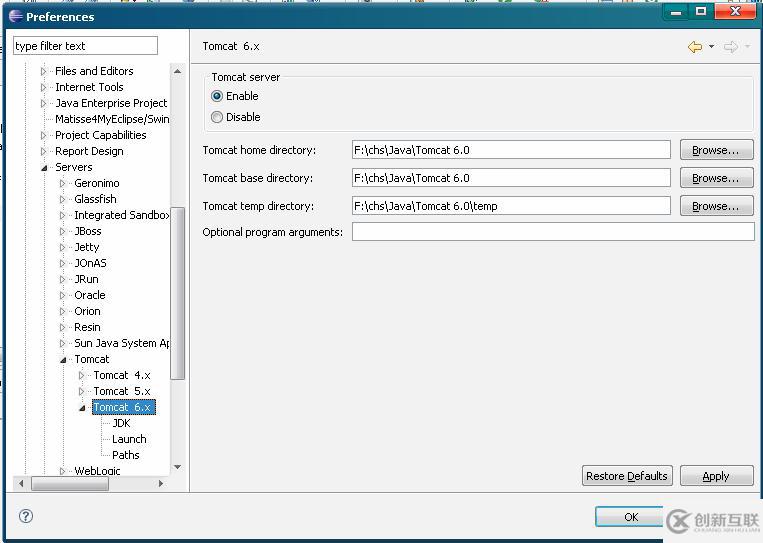763x543 pixels.
Task: Collapse the Tomcat 6.x node
Action: point(82,408)
